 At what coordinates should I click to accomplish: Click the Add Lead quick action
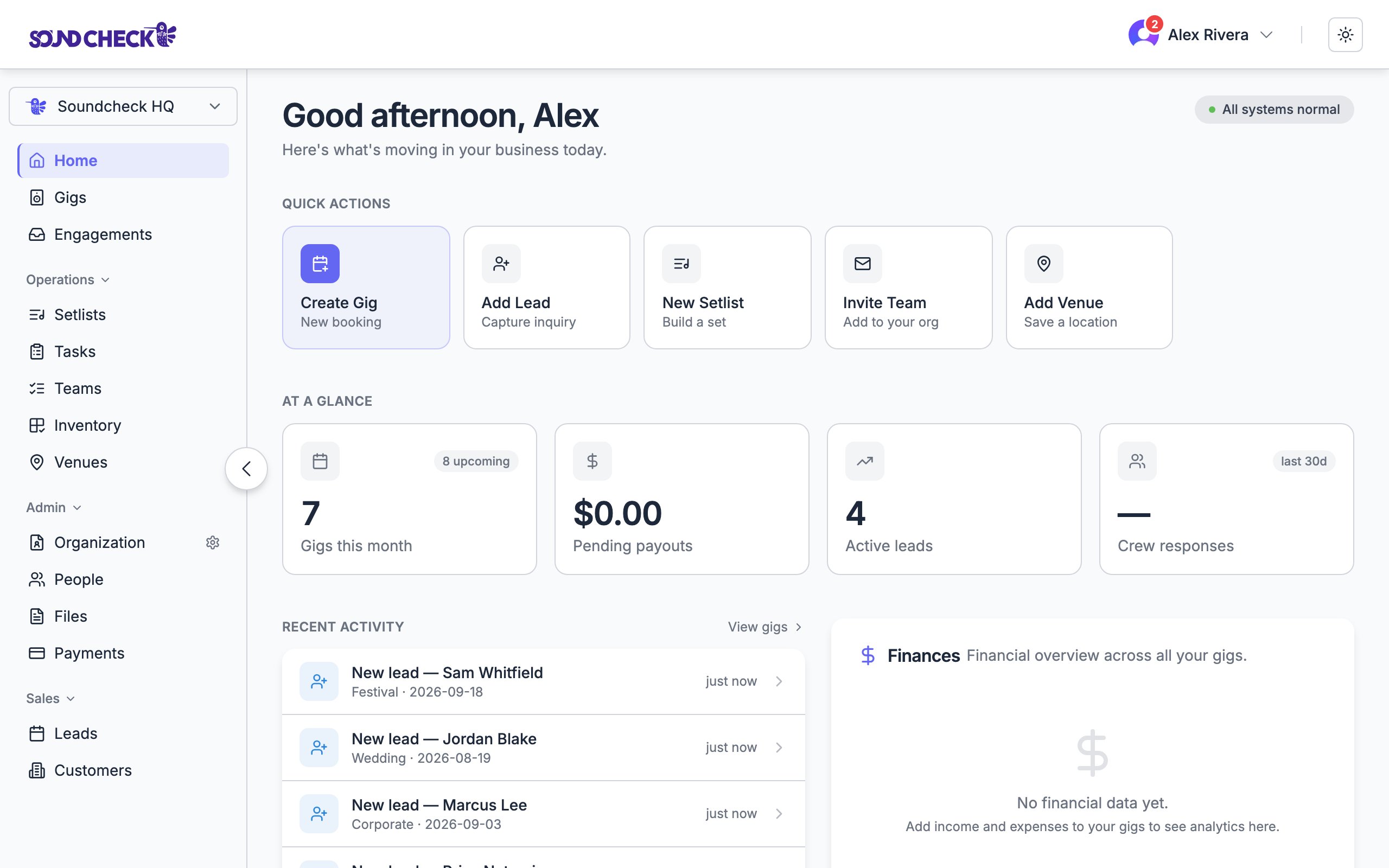(546, 288)
